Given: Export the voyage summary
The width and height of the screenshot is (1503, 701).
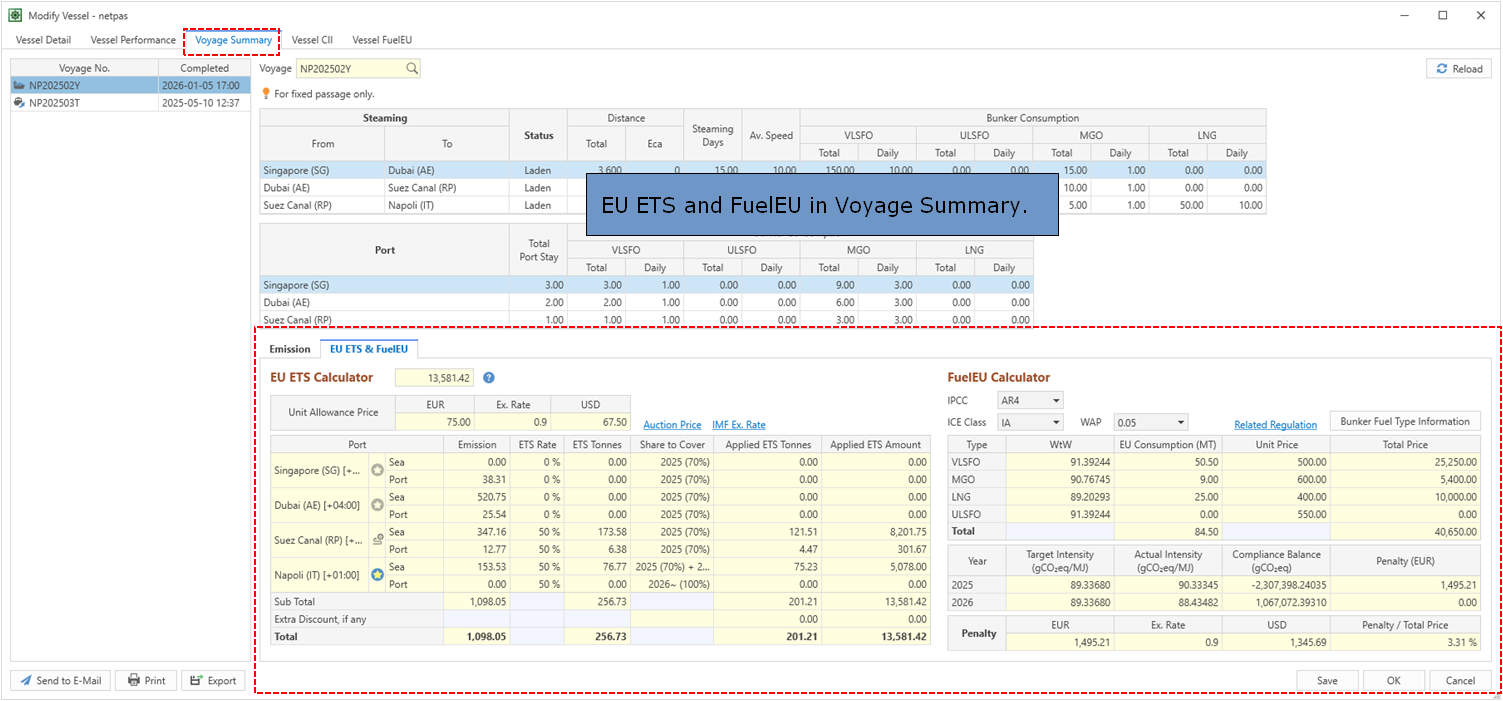Looking at the screenshot, I should (x=213, y=681).
